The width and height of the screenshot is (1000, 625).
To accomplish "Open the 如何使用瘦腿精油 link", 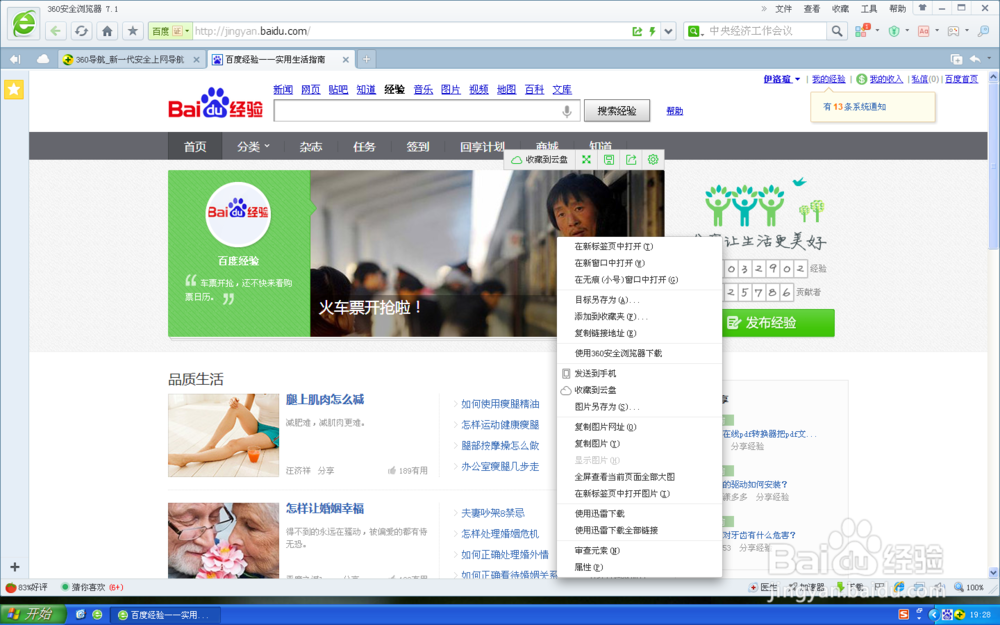I will [x=500, y=404].
